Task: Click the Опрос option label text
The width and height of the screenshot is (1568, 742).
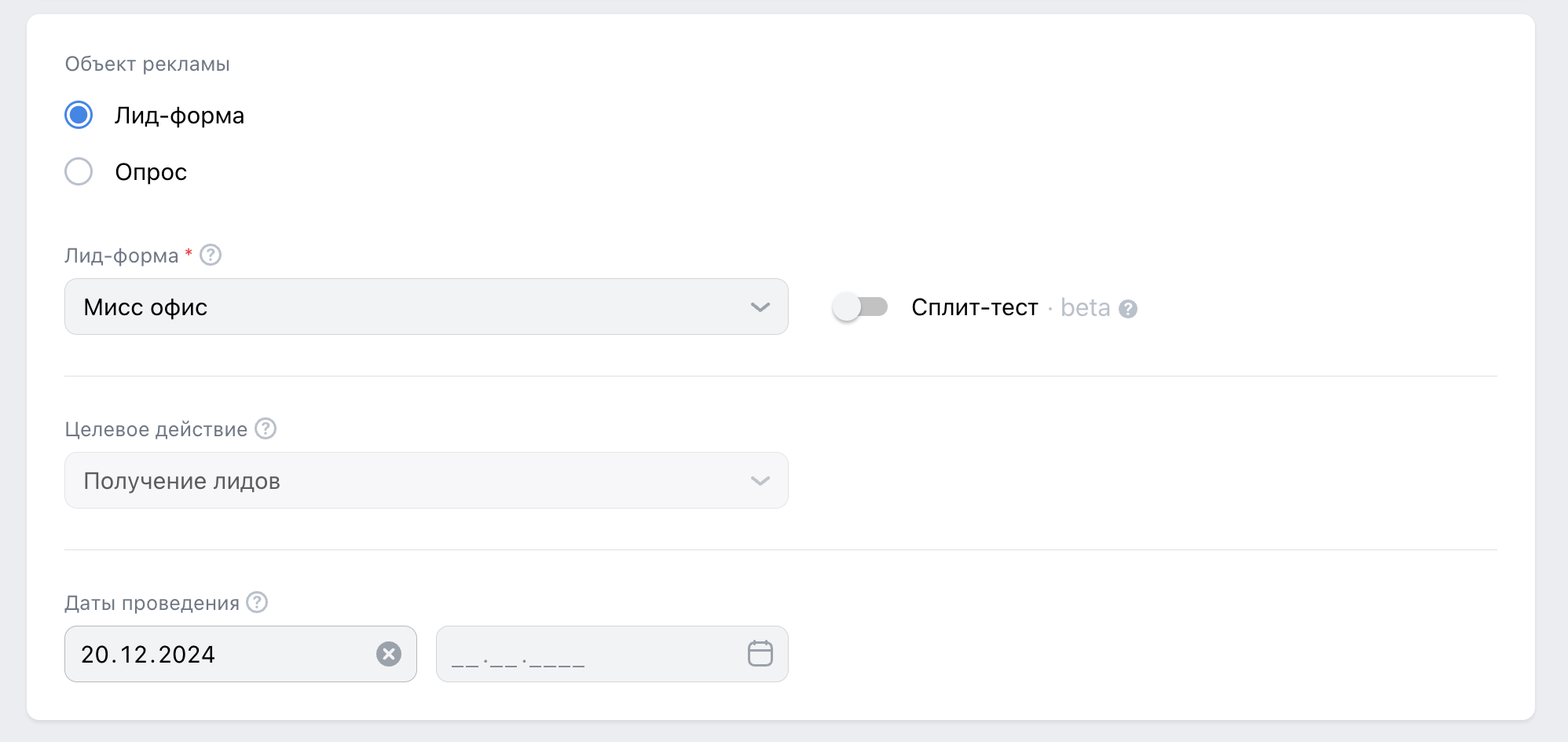Action: pos(151,172)
